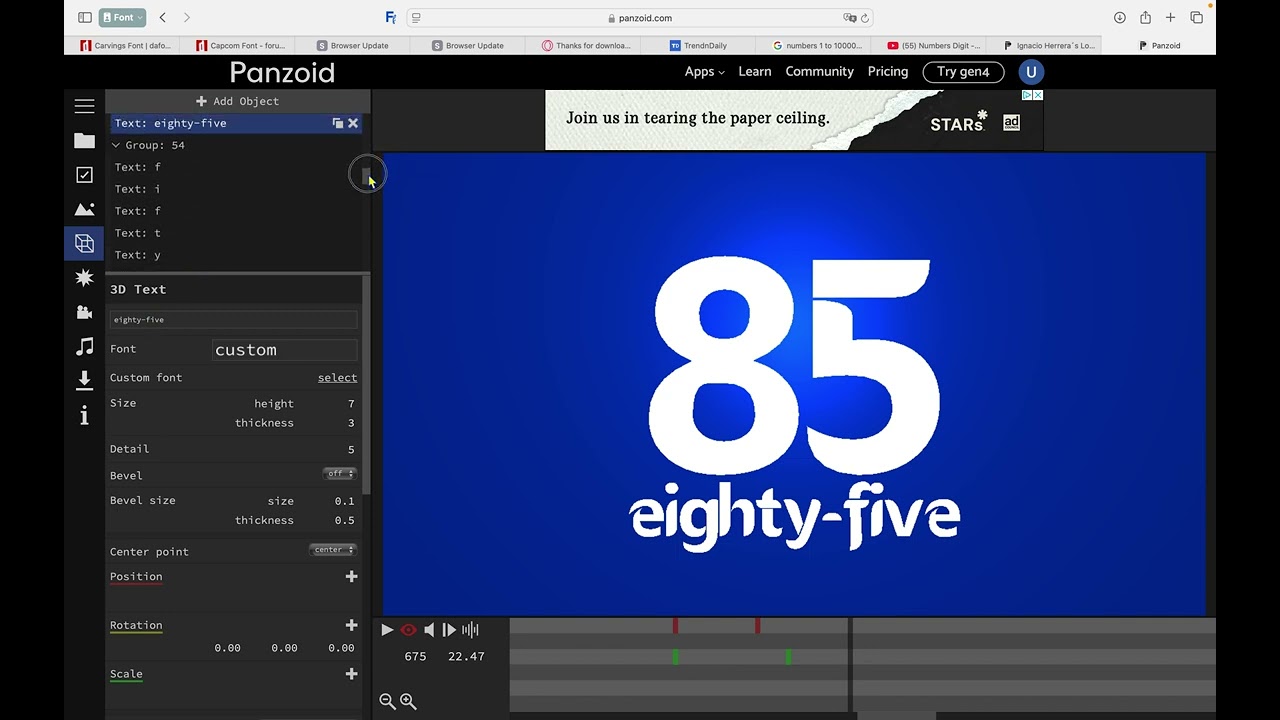Toggle the red eye preview visibility
The height and width of the screenshot is (720, 1280).
[408, 630]
